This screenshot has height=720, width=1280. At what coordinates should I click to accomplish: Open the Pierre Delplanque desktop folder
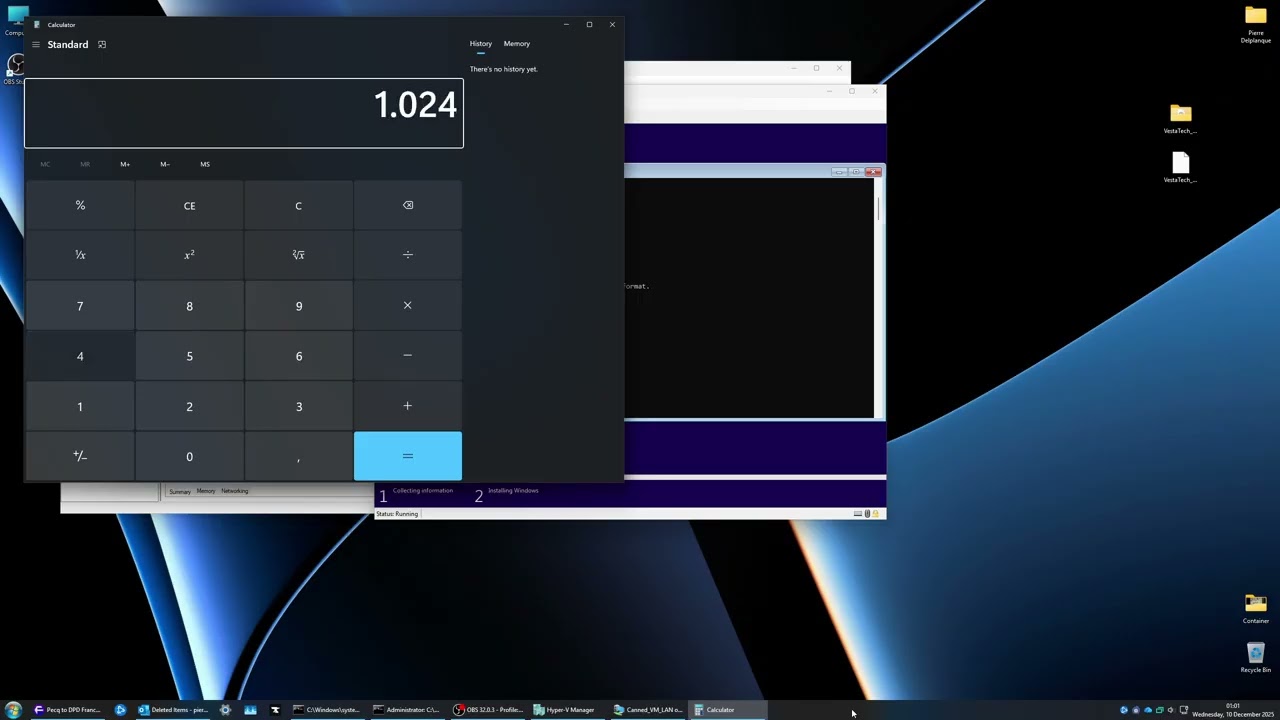1256,26
